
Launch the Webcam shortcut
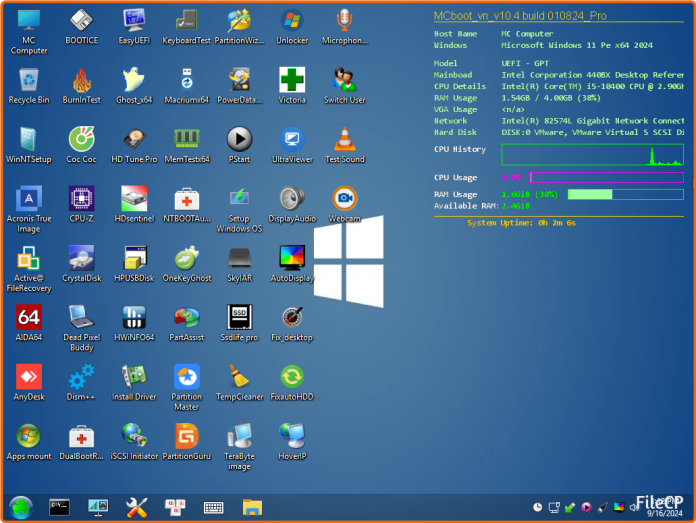coord(344,205)
